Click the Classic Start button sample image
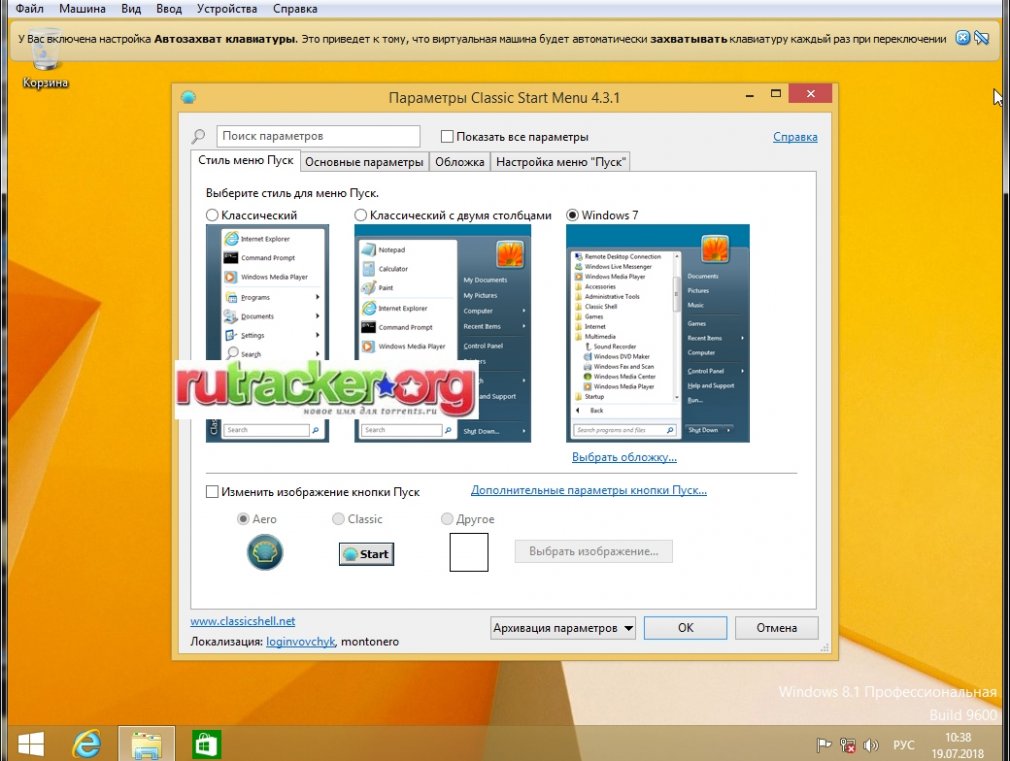The height and width of the screenshot is (761, 1010). click(367, 554)
